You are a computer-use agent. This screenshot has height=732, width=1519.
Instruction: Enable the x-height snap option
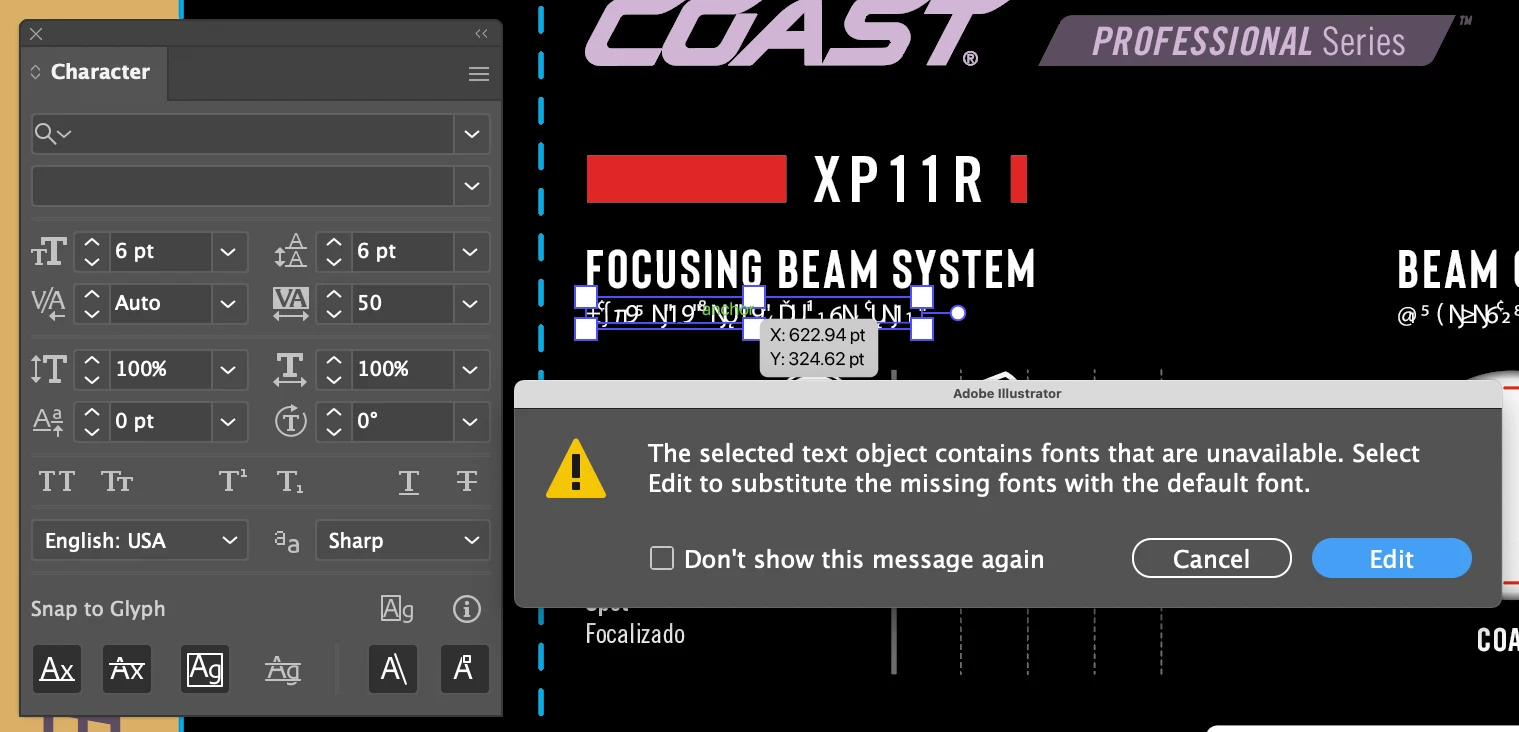coord(127,669)
